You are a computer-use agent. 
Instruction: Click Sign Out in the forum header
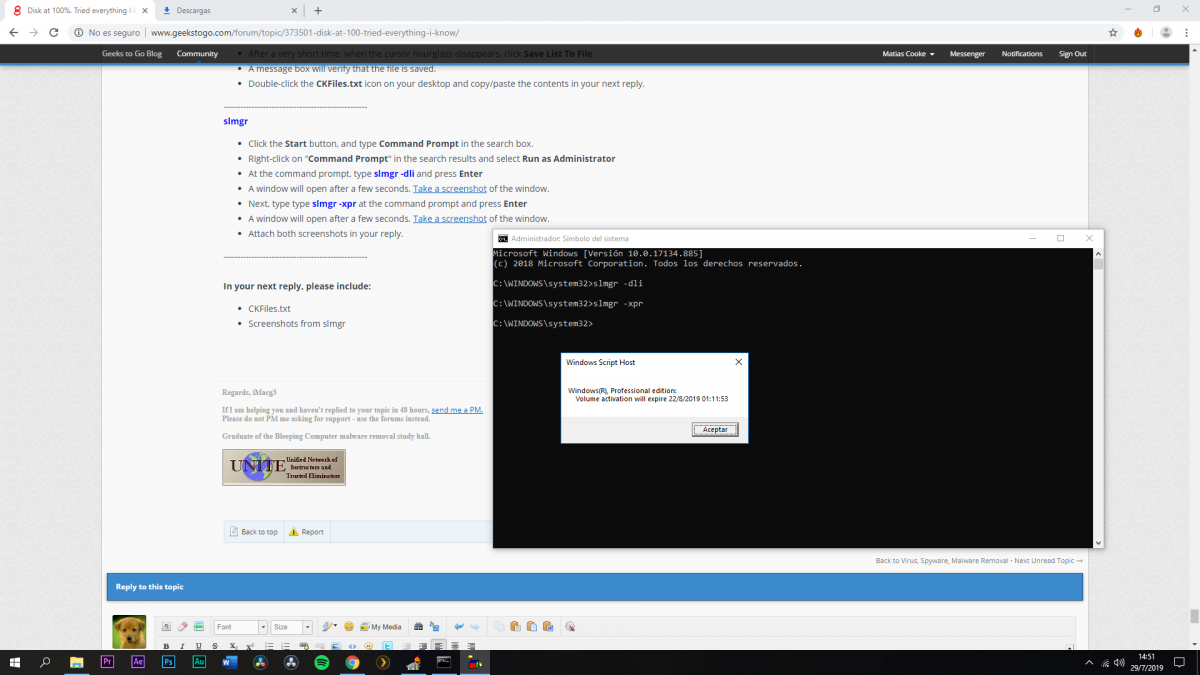point(1073,54)
